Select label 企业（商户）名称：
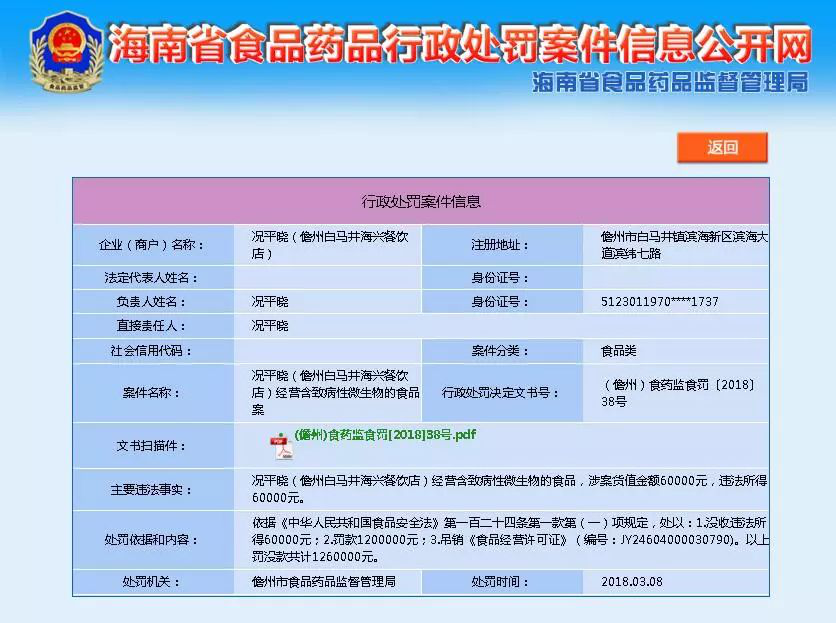This screenshot has width=836, height=623. [x=151, y=245]
